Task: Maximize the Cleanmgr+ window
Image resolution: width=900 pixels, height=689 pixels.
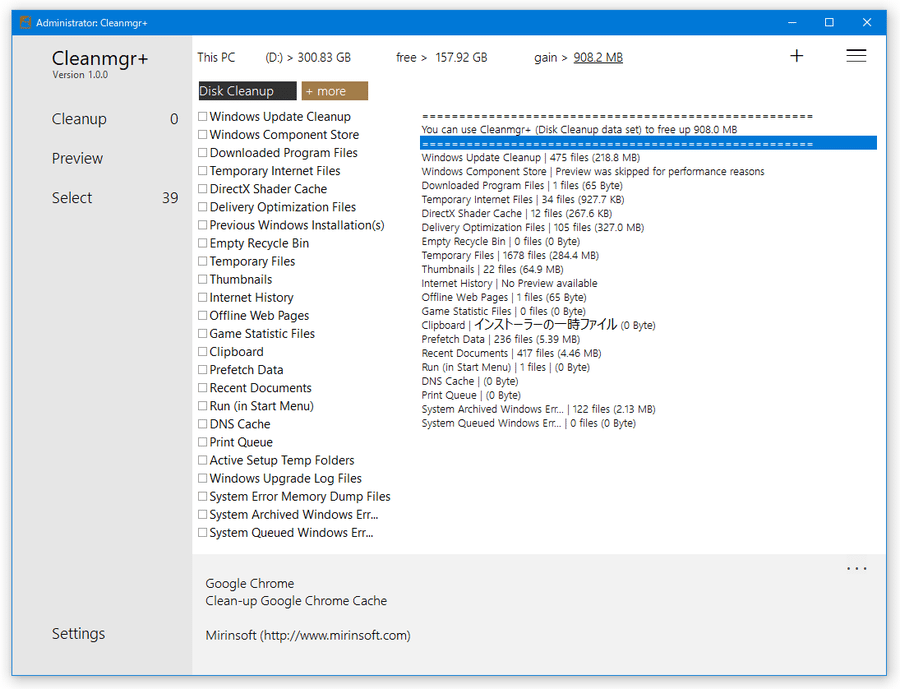Action: pos(829,22)
